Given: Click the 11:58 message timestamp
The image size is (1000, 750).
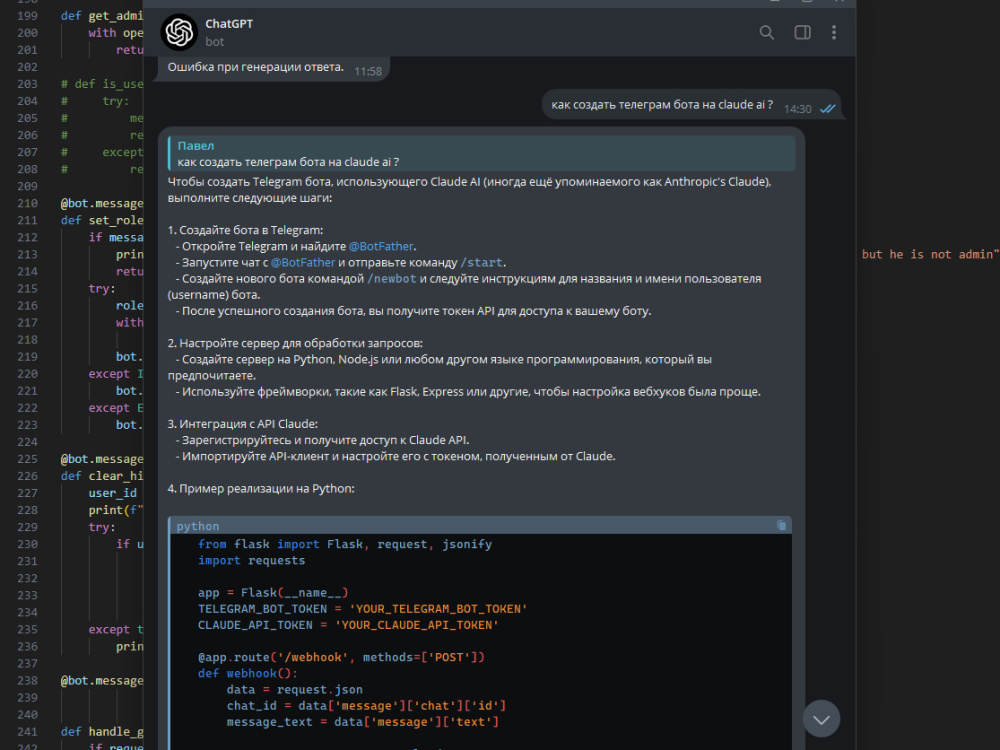Looking at the screenshot, I should pyautogui.click(x=368, y=71).
